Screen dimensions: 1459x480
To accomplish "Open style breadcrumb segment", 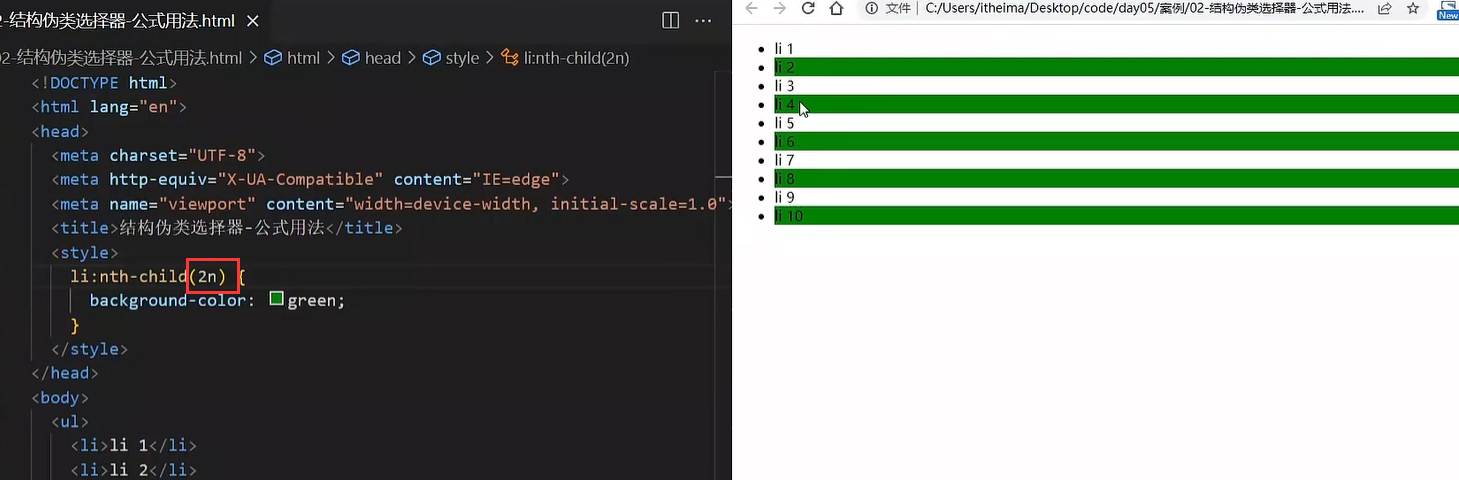I will click(451, 58).
